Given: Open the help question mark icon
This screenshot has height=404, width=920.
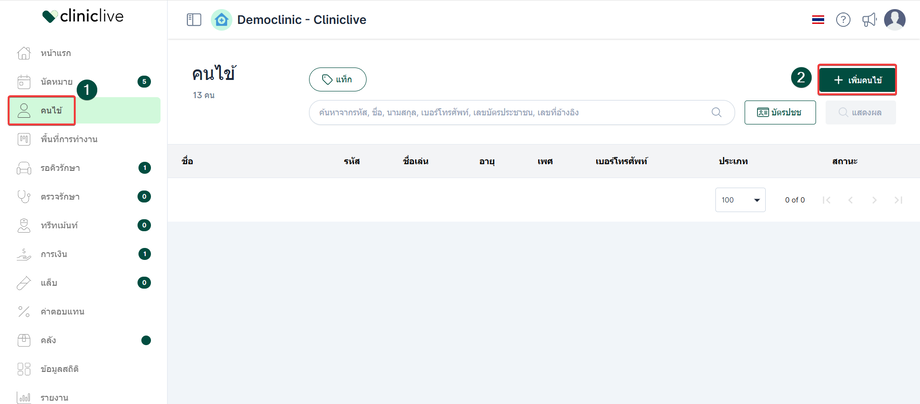Looking at the screenshot, I should 843,20.
